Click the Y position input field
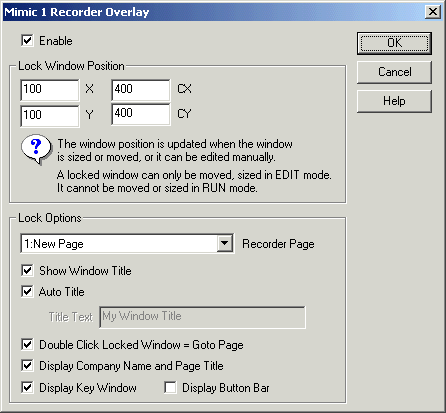 pyautogui.click(x=50, y=116)
